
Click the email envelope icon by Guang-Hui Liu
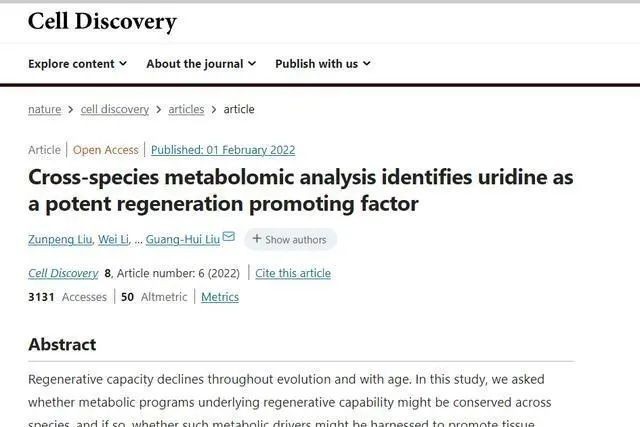pyautogui.click(x=229, y=236)
